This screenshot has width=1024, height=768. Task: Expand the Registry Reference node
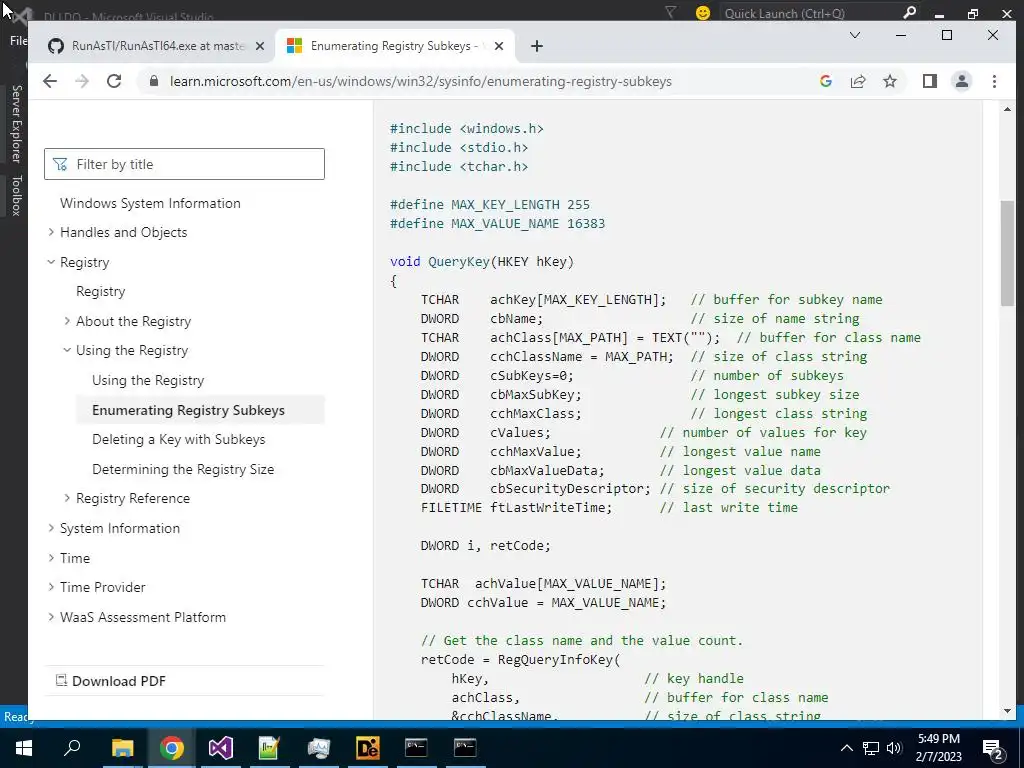coord(67,498)
